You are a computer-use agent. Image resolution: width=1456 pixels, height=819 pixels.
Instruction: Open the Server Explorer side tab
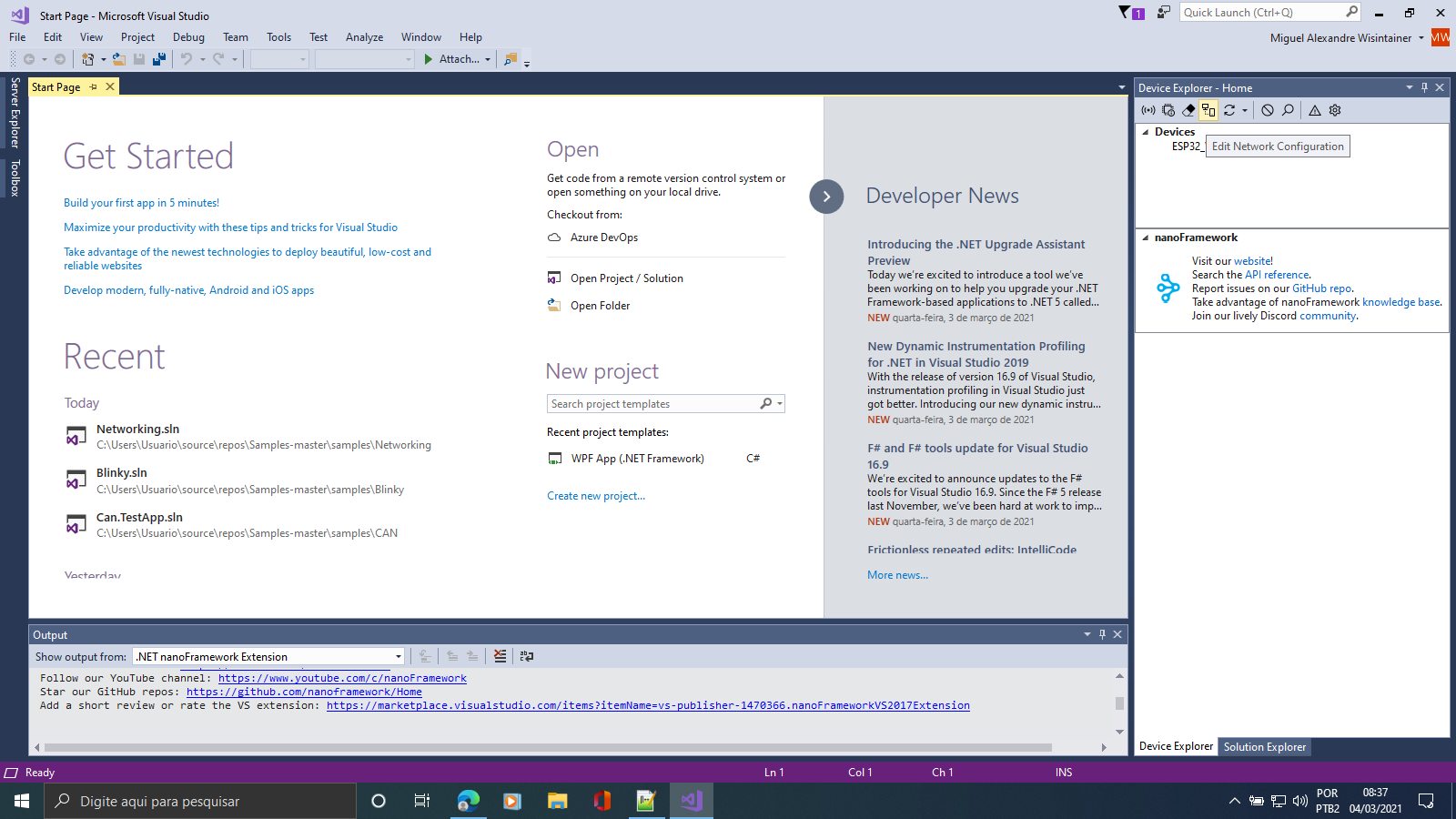pyautogui.click(x=15, y=113)
